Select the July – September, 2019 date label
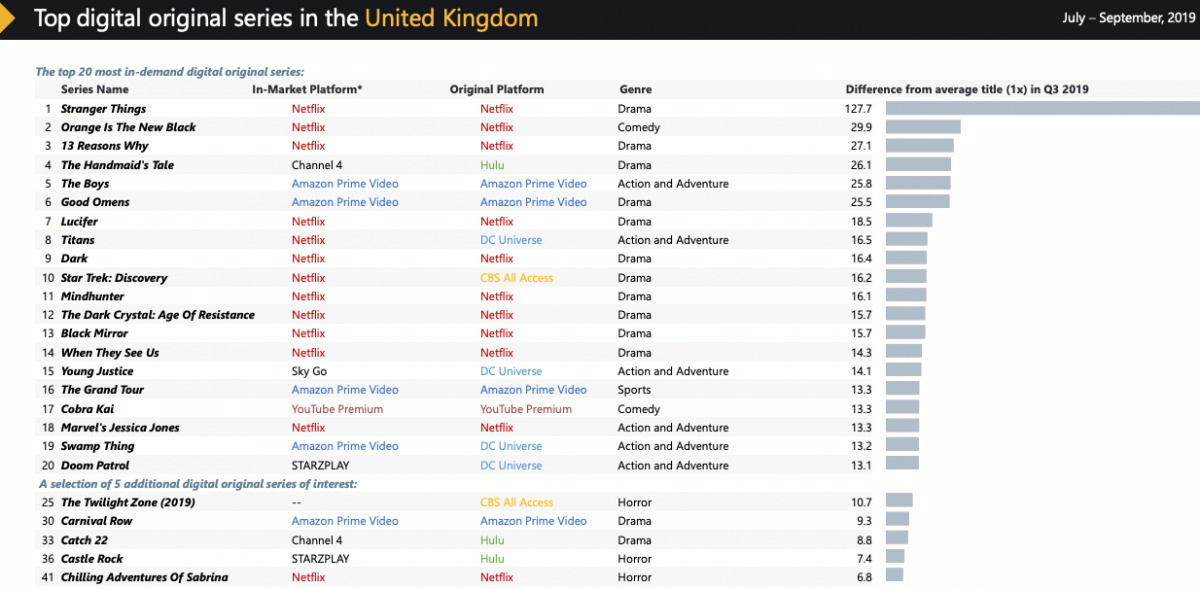Image resolution: width=1200 pixels, height=589 pixels. click(x=1123, y=17)
